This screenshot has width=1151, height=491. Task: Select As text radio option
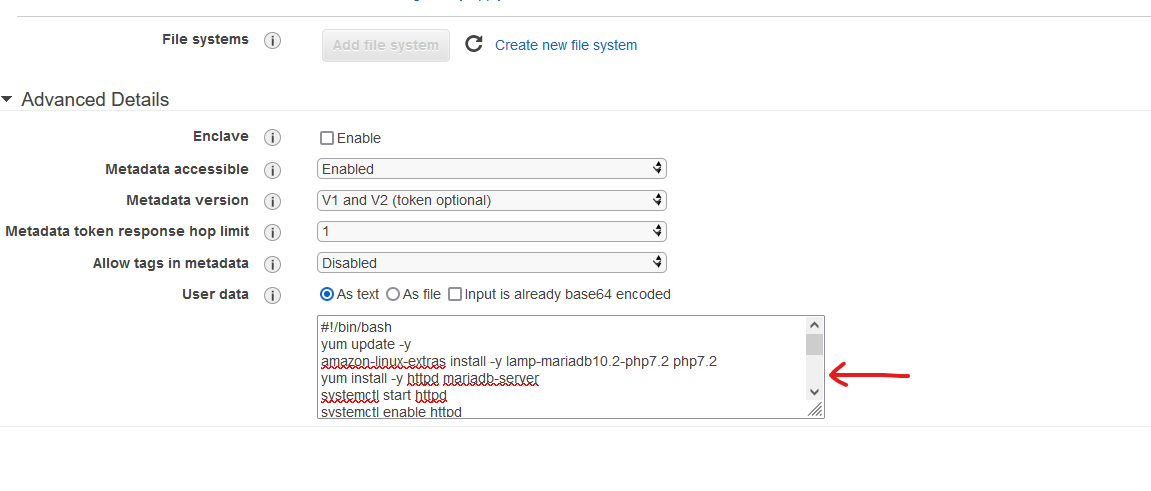tap(326, 294)
